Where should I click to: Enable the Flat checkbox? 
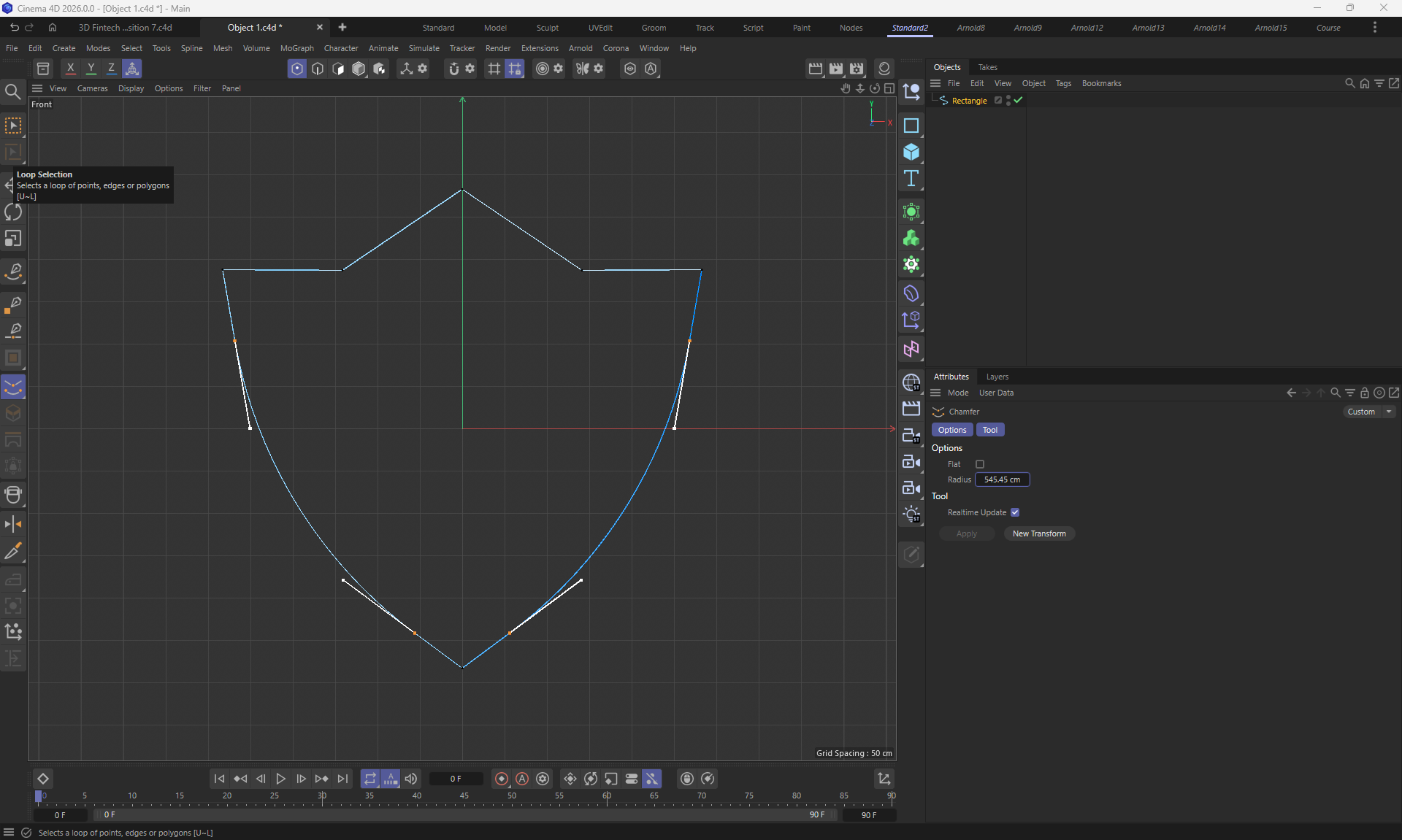click(980, 464)
